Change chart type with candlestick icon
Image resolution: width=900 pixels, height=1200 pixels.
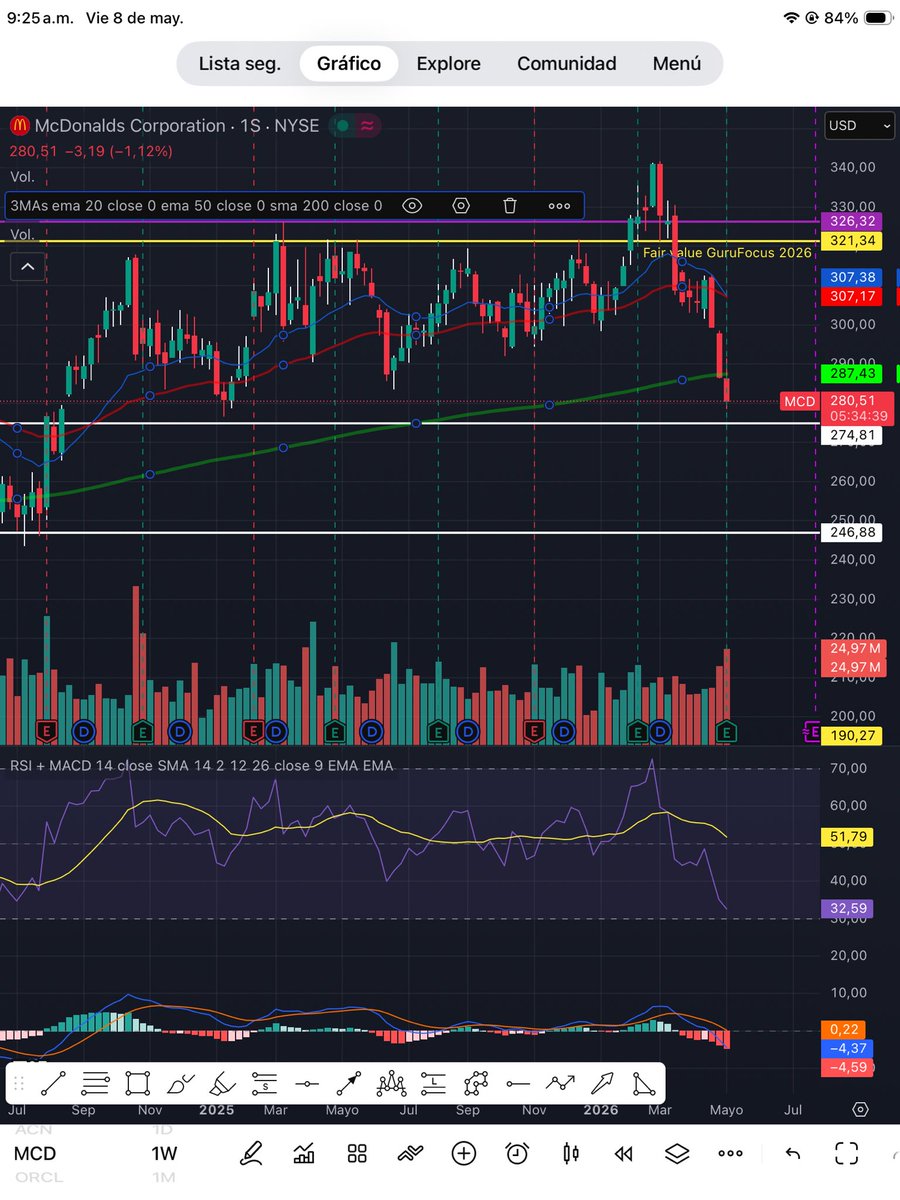click(x=571, y=1153)
